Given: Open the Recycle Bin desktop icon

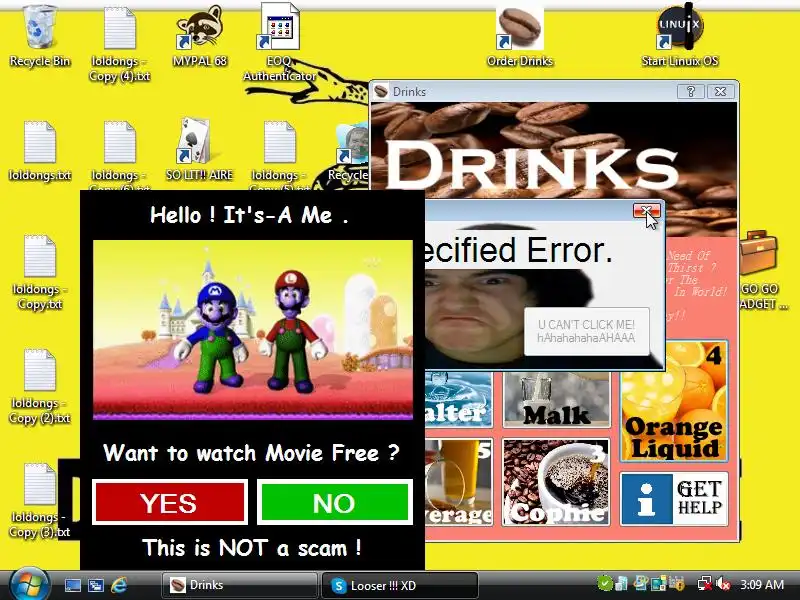Looking at the screenshot, I should pyautogui.click(x=39, y=36).
